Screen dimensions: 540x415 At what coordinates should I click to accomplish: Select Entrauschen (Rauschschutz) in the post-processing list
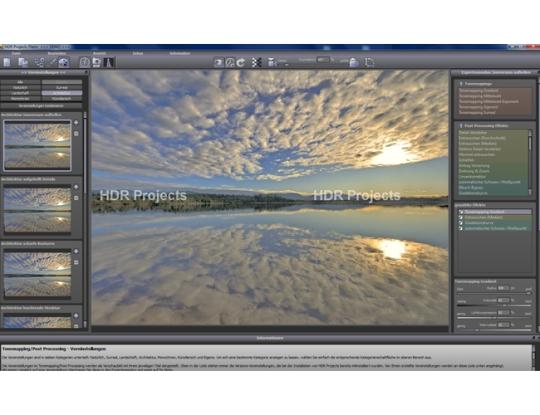482,138
